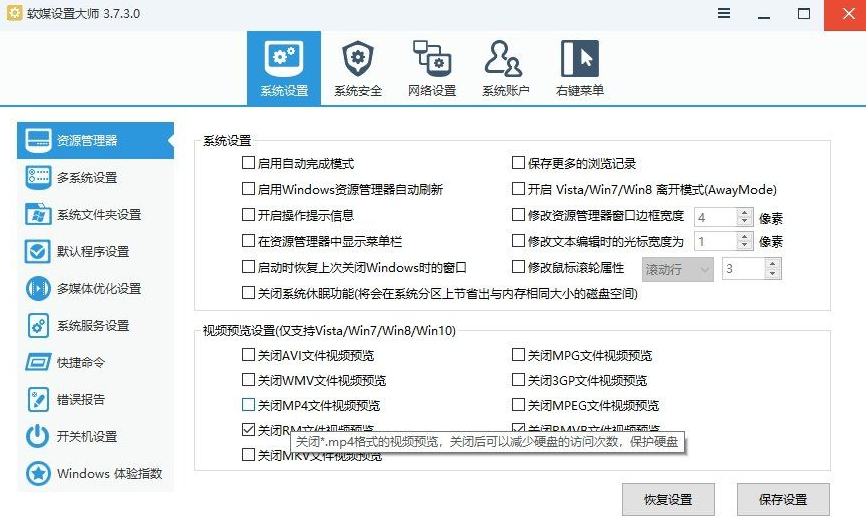Open the 系统设置 top tab icon

284,59
